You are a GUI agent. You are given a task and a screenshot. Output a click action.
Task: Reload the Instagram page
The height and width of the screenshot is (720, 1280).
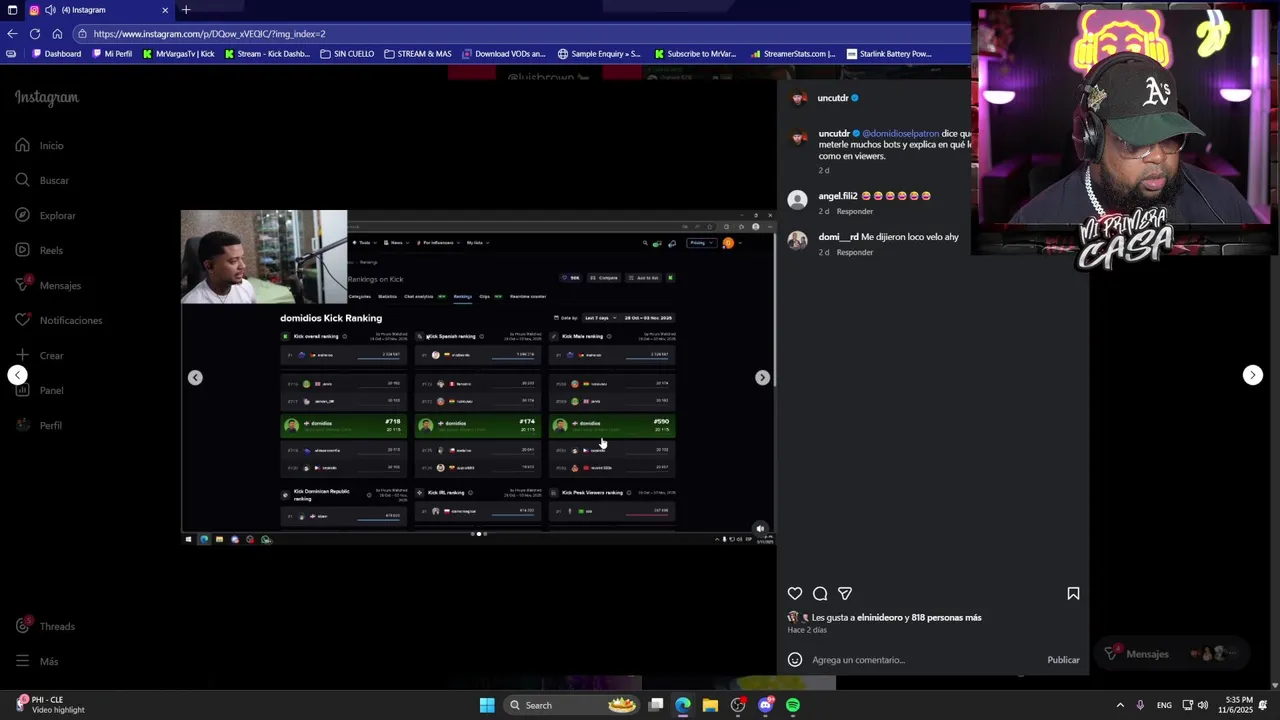click(35, 34)
